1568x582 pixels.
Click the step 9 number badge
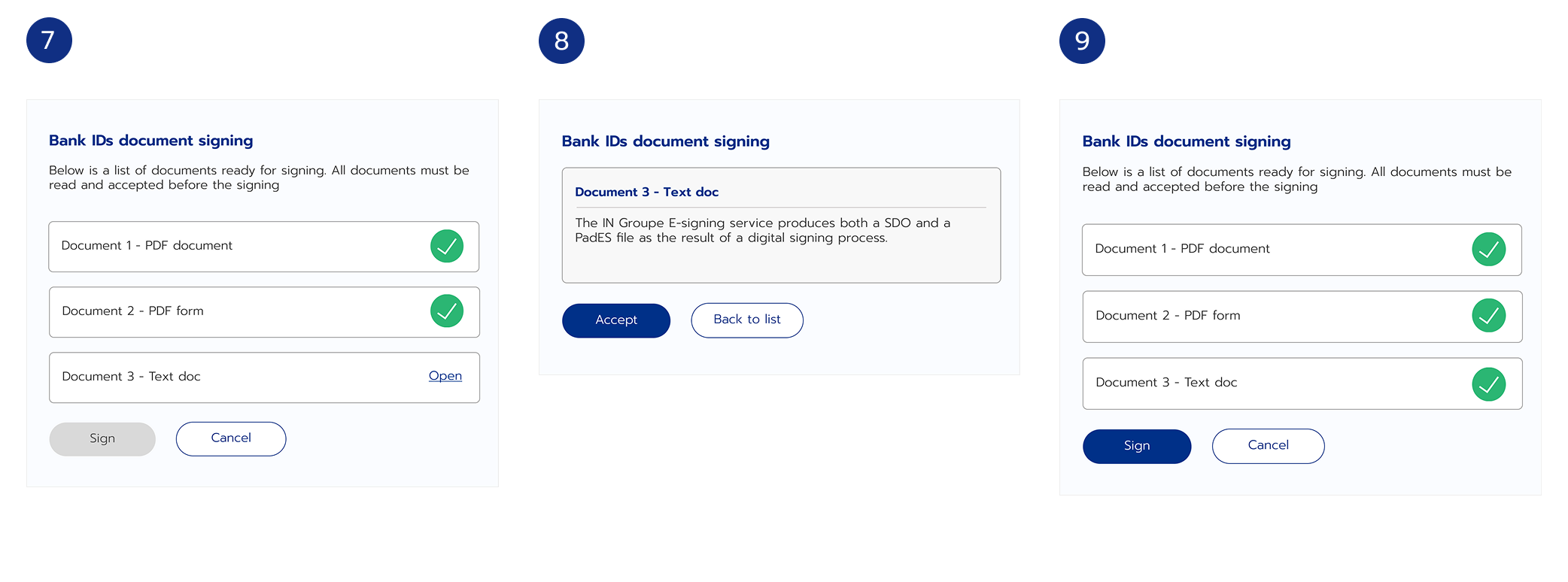(x=1082, y=41)
